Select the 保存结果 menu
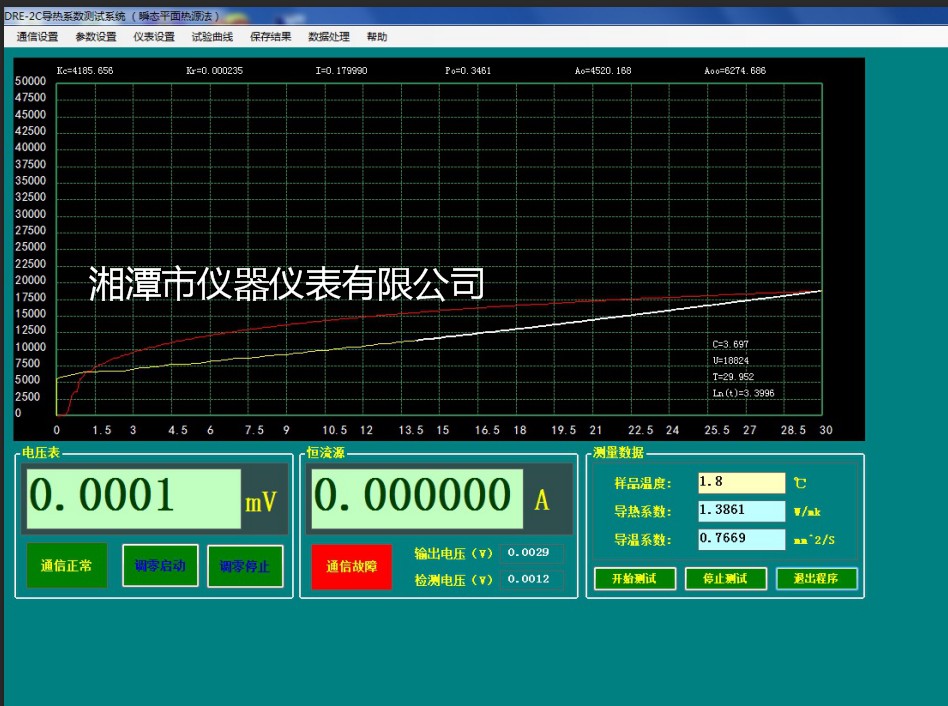The image size is (948, 706). [270, 37]
